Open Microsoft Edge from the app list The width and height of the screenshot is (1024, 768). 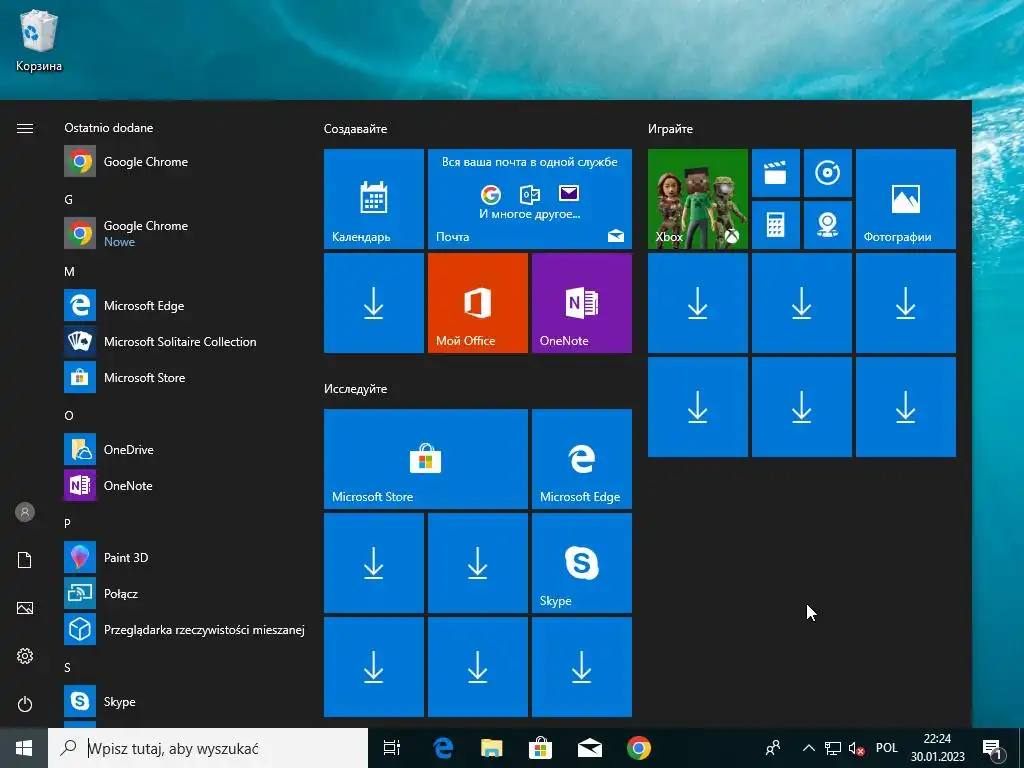click(x=183, y=305)
